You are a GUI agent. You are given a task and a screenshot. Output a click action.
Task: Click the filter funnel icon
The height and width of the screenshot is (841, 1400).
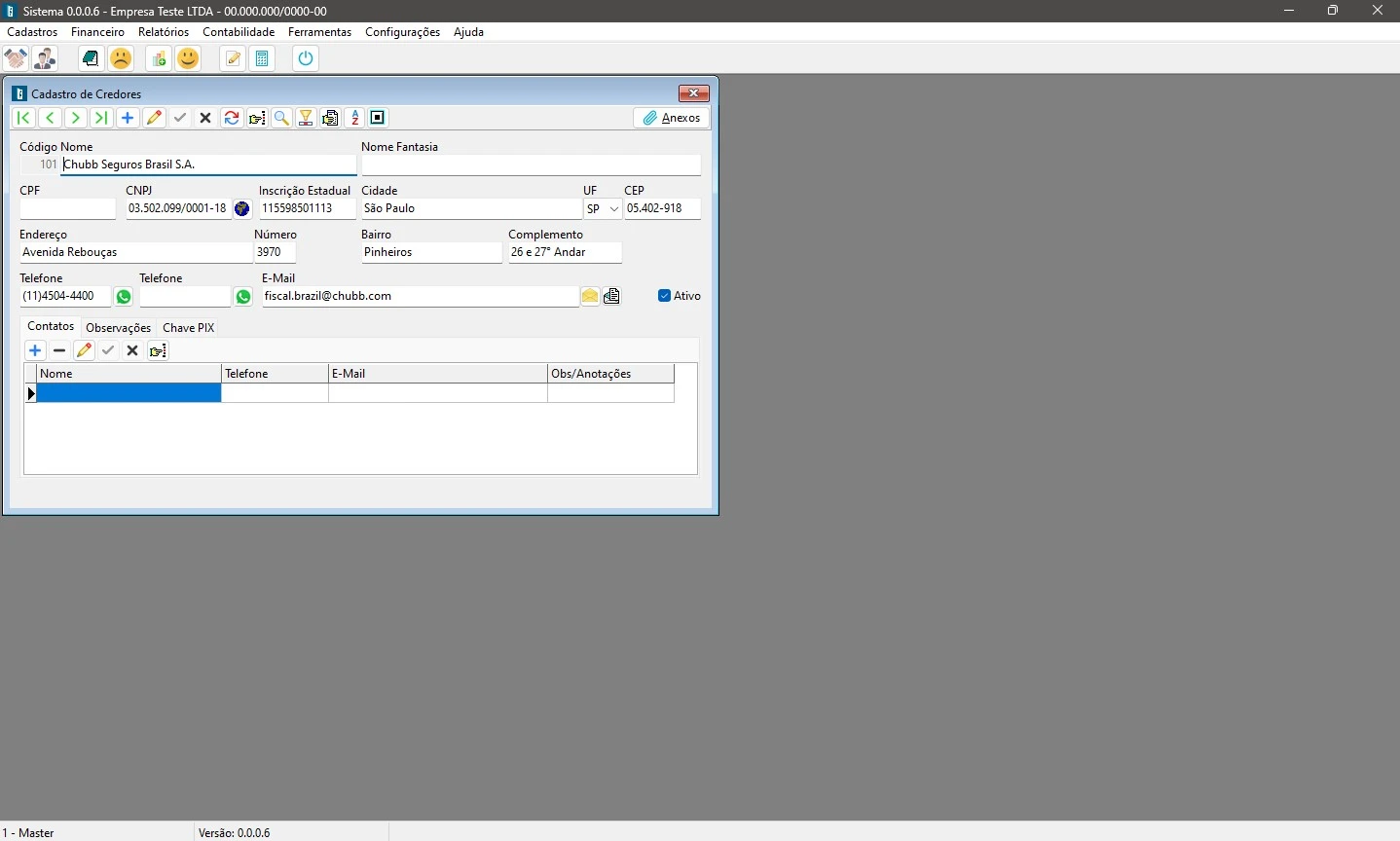[307, 118]
